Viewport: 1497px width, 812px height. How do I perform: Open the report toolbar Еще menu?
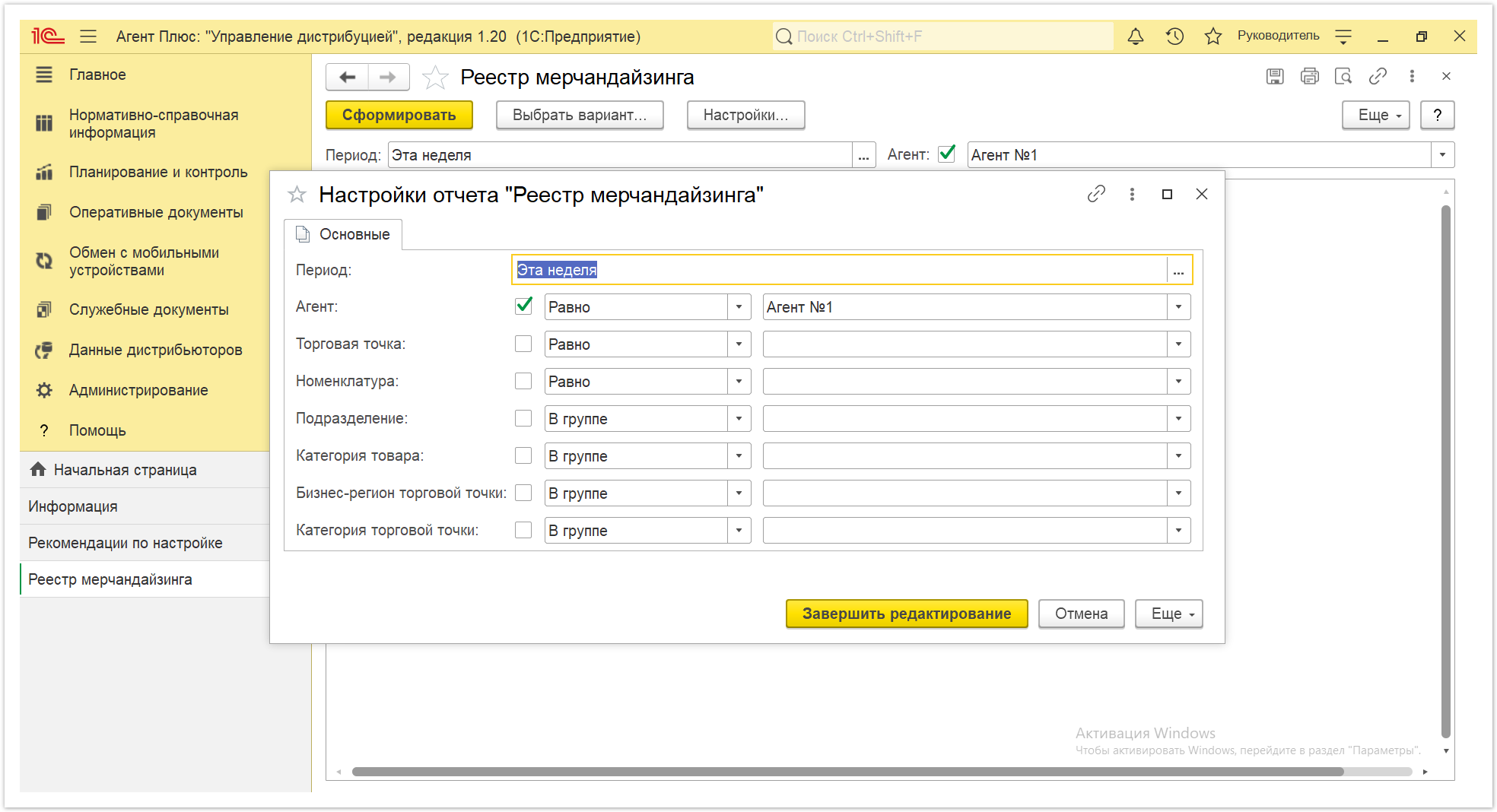(1375, 115)
